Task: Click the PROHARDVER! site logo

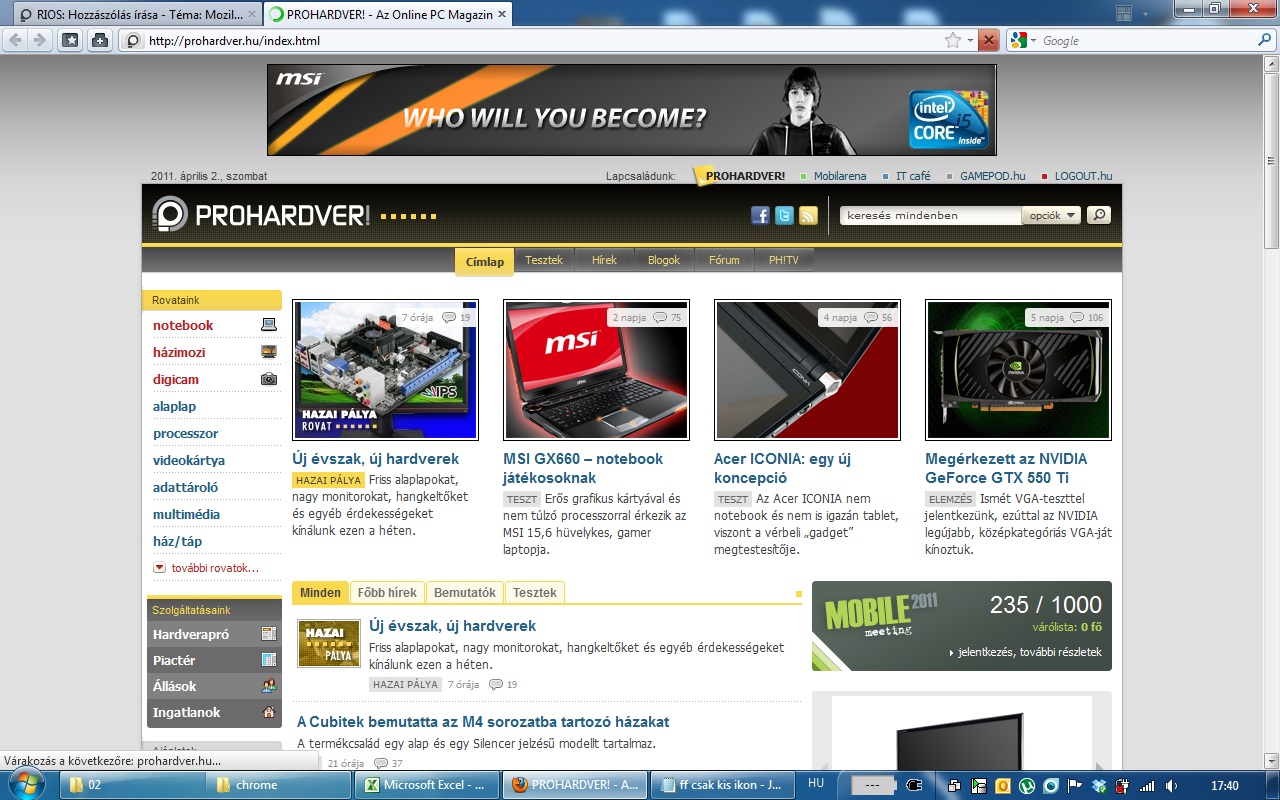Action: pyautogui.click(x=261, y=214)
